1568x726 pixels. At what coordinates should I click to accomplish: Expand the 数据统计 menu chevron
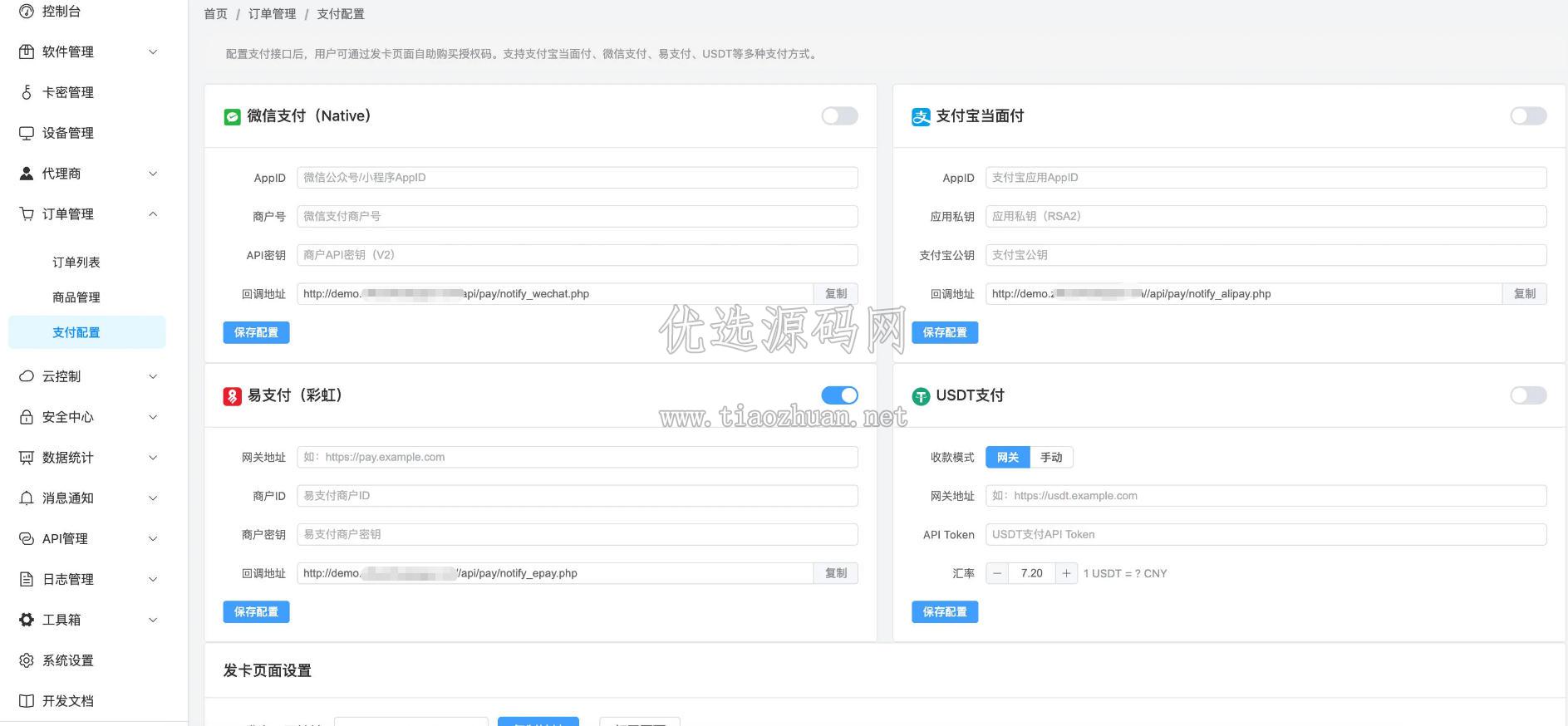153,458
